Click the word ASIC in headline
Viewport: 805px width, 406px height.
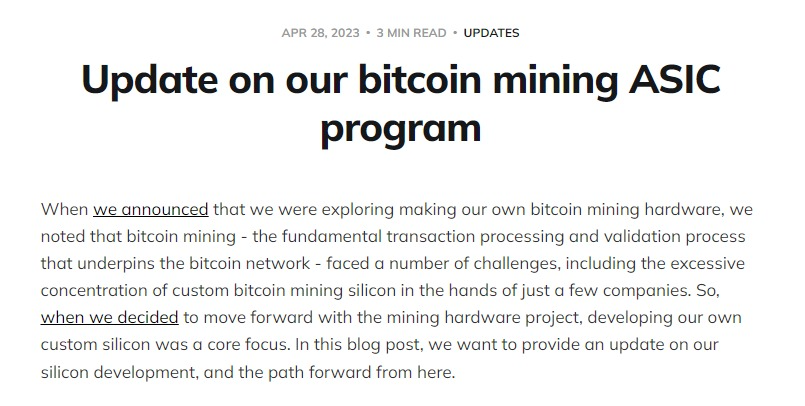coord(675,80)
